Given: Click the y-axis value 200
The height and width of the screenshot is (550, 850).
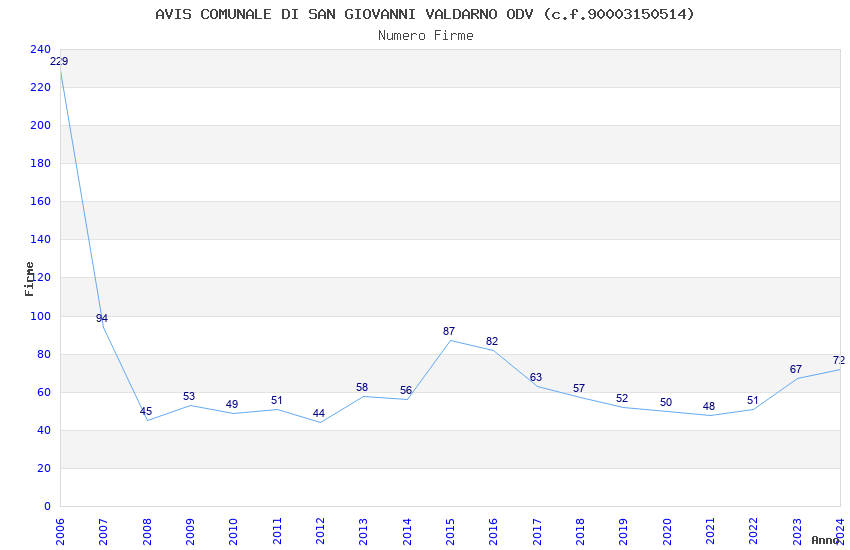Looking at the screenshot, I should [x=41, y=125].
